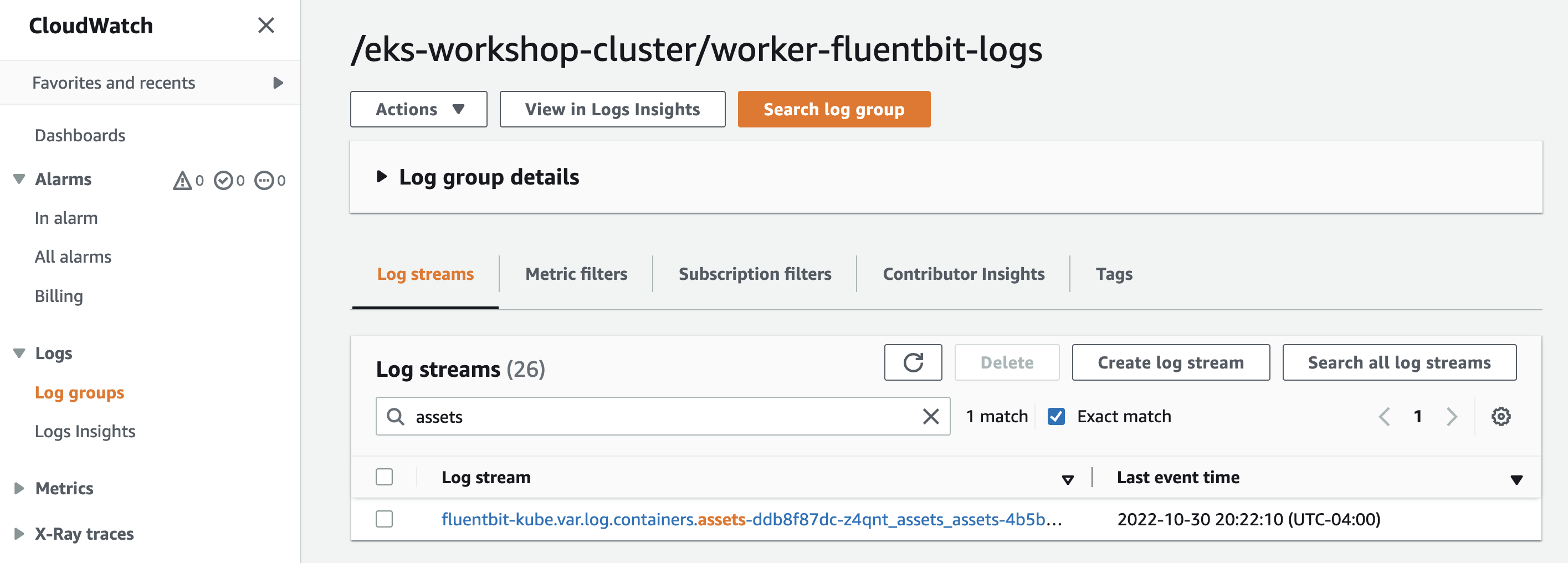Click the Delete button
The image size is (1568, 563).
1007,363
